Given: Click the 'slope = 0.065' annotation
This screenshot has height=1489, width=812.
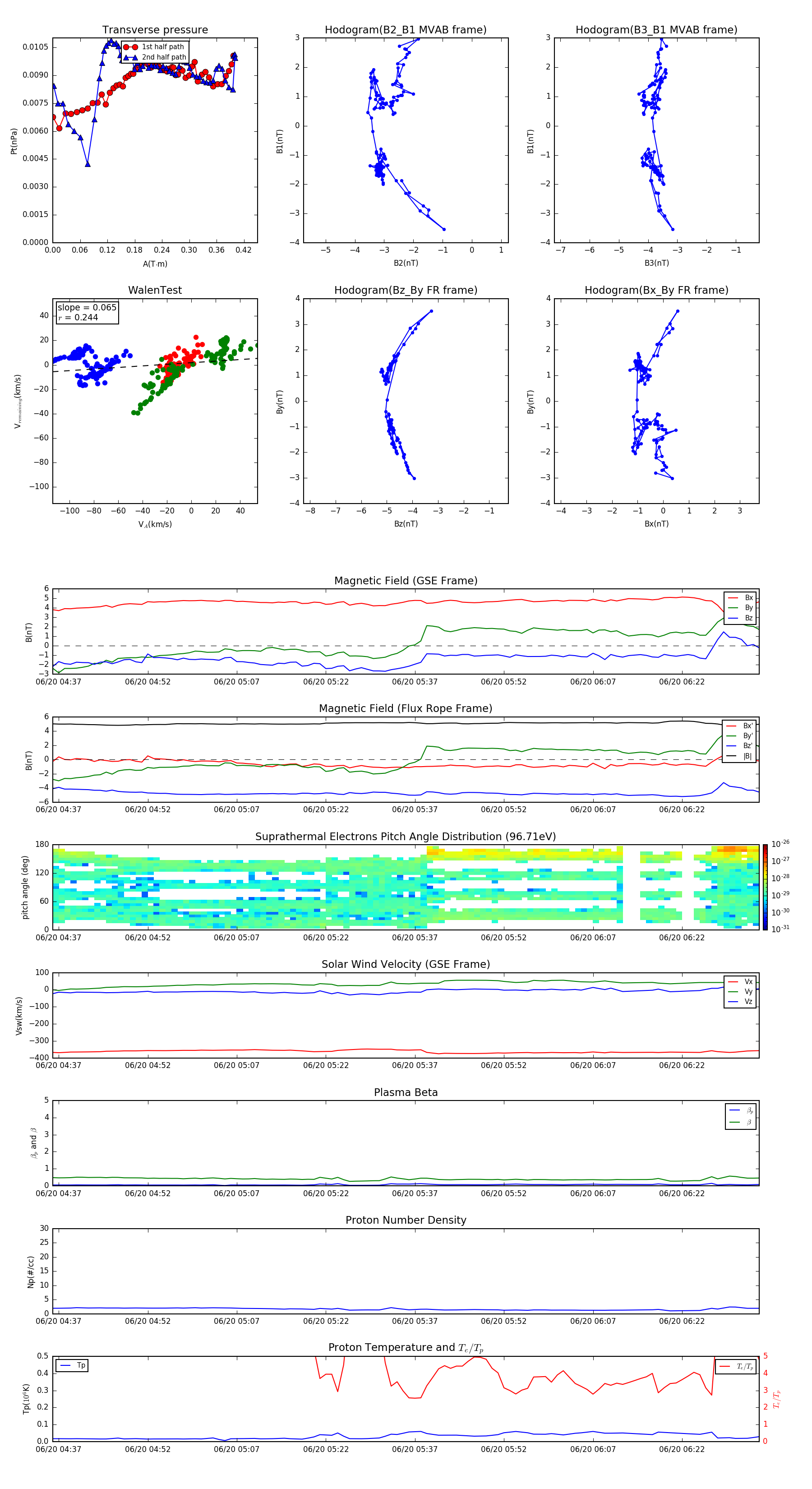Looking at the screenshot, I should pos(87,308).
